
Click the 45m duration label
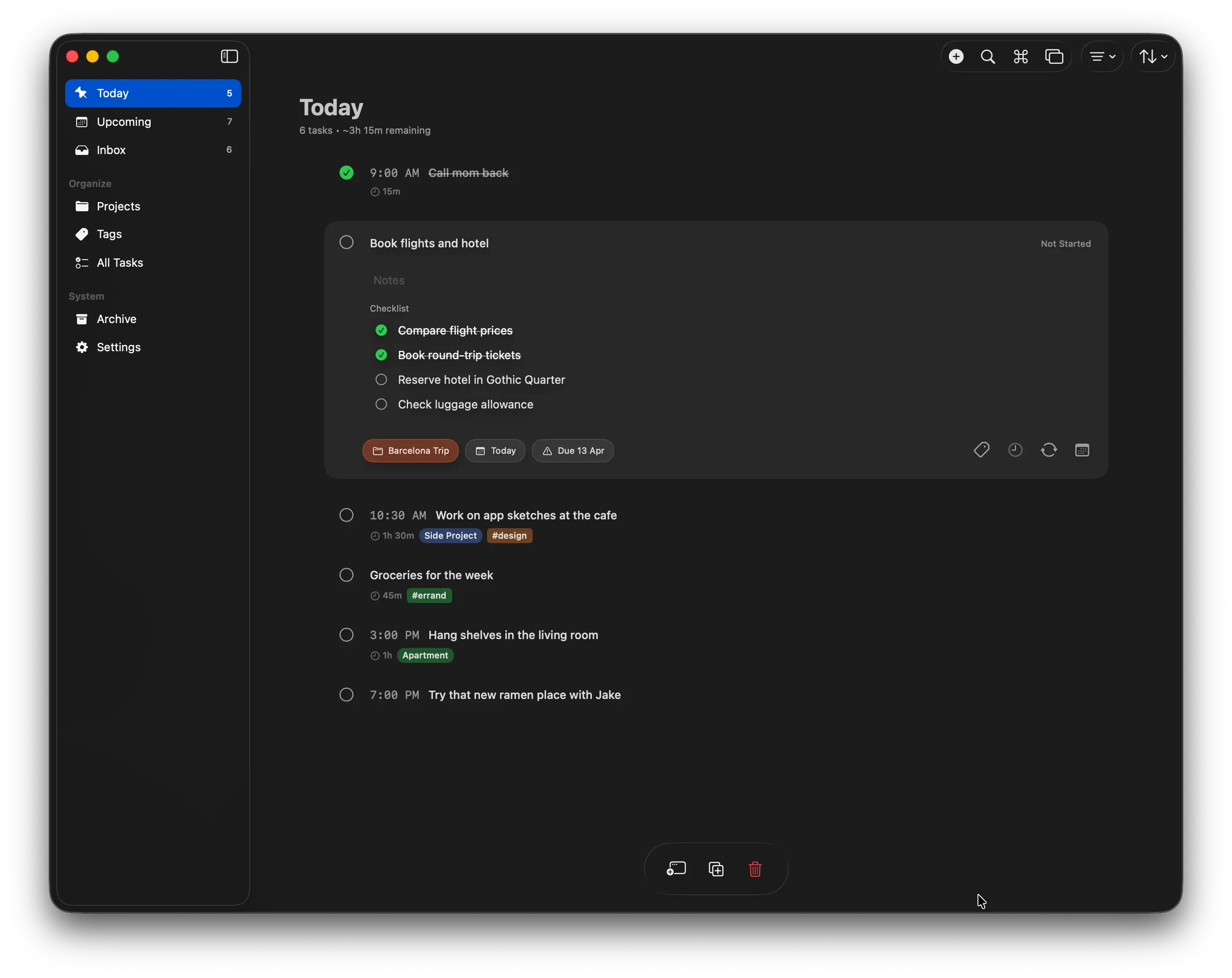pos(386,595)
